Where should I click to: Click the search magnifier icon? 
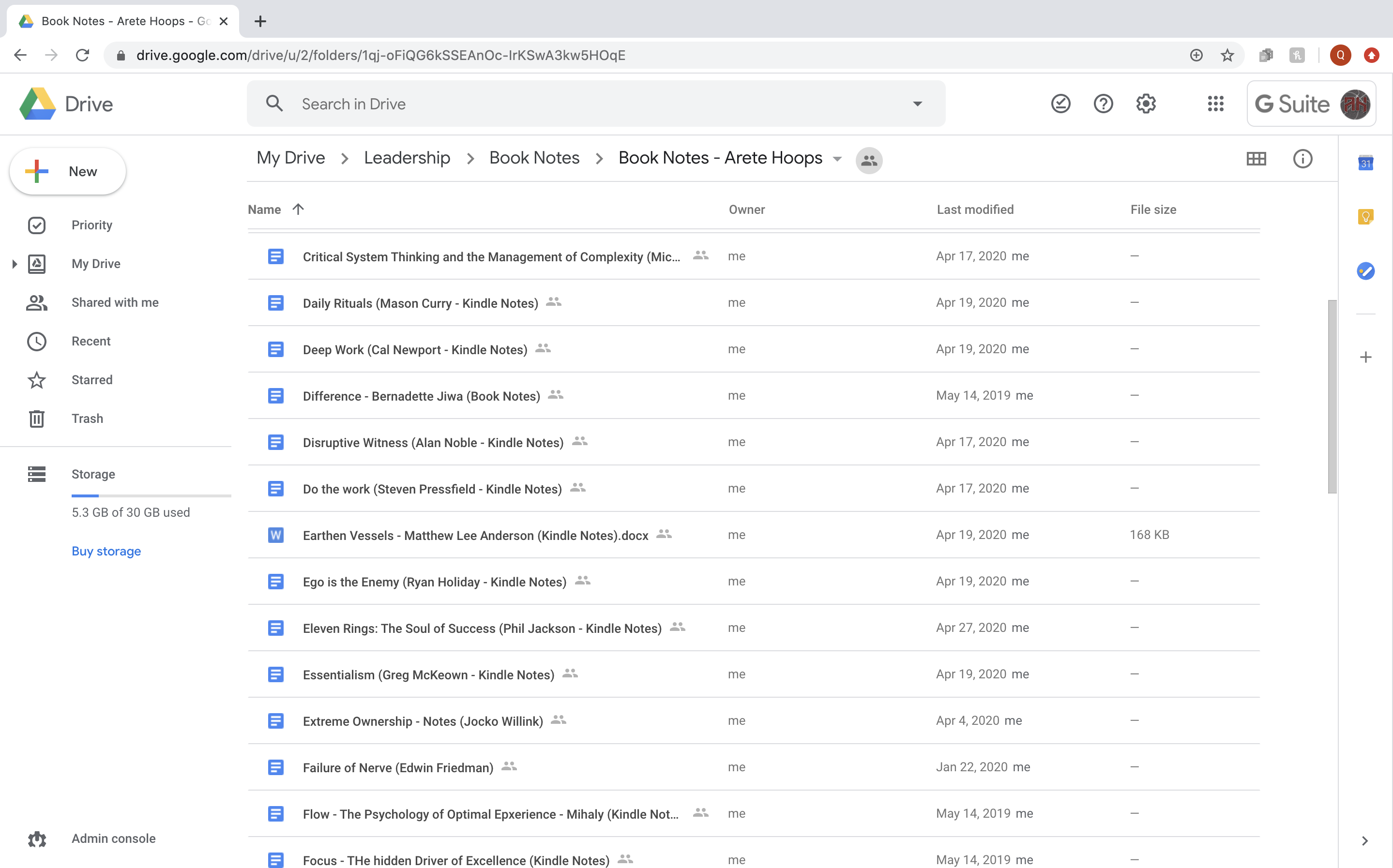tap(274, 104)
